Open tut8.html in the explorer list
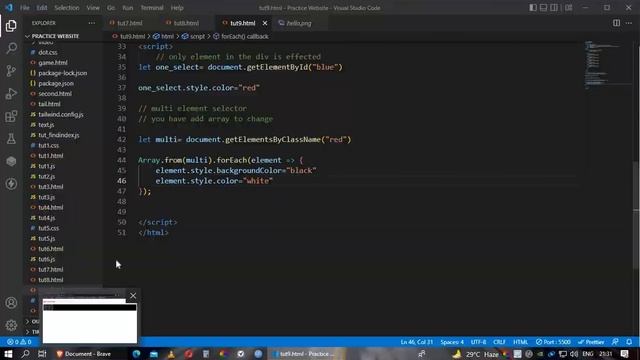The height and width of the screenshot is (360, 640). (x=51, y=280)
